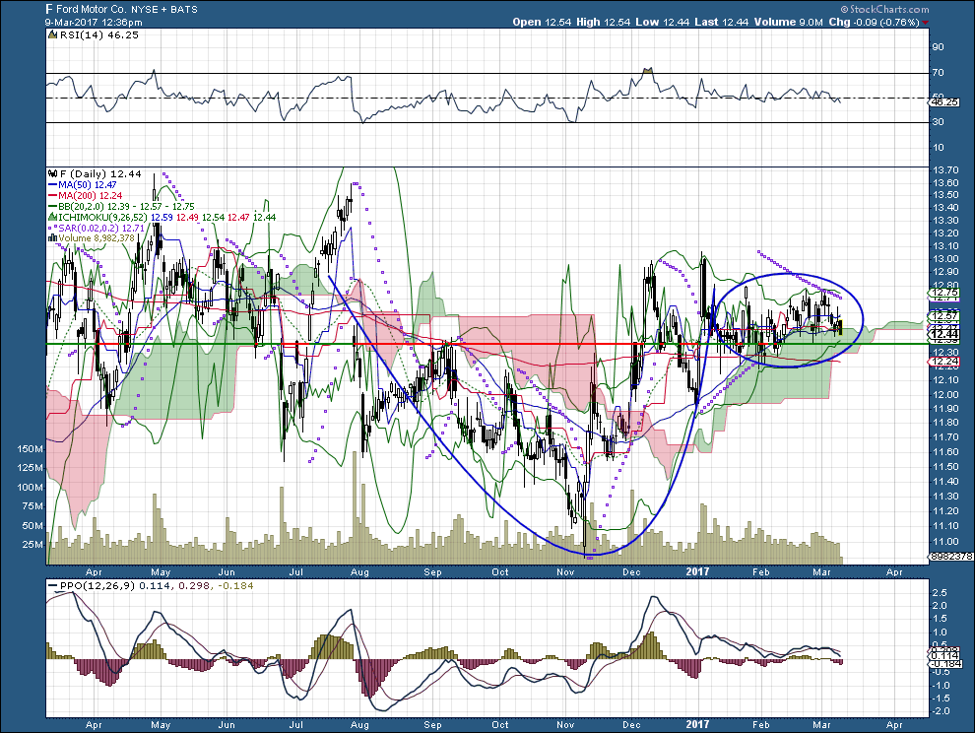The width and height of the screenshot is (975, 733).
Task: Click 2017 on the PPO panel date axis
Action: (x=698, y=725)
